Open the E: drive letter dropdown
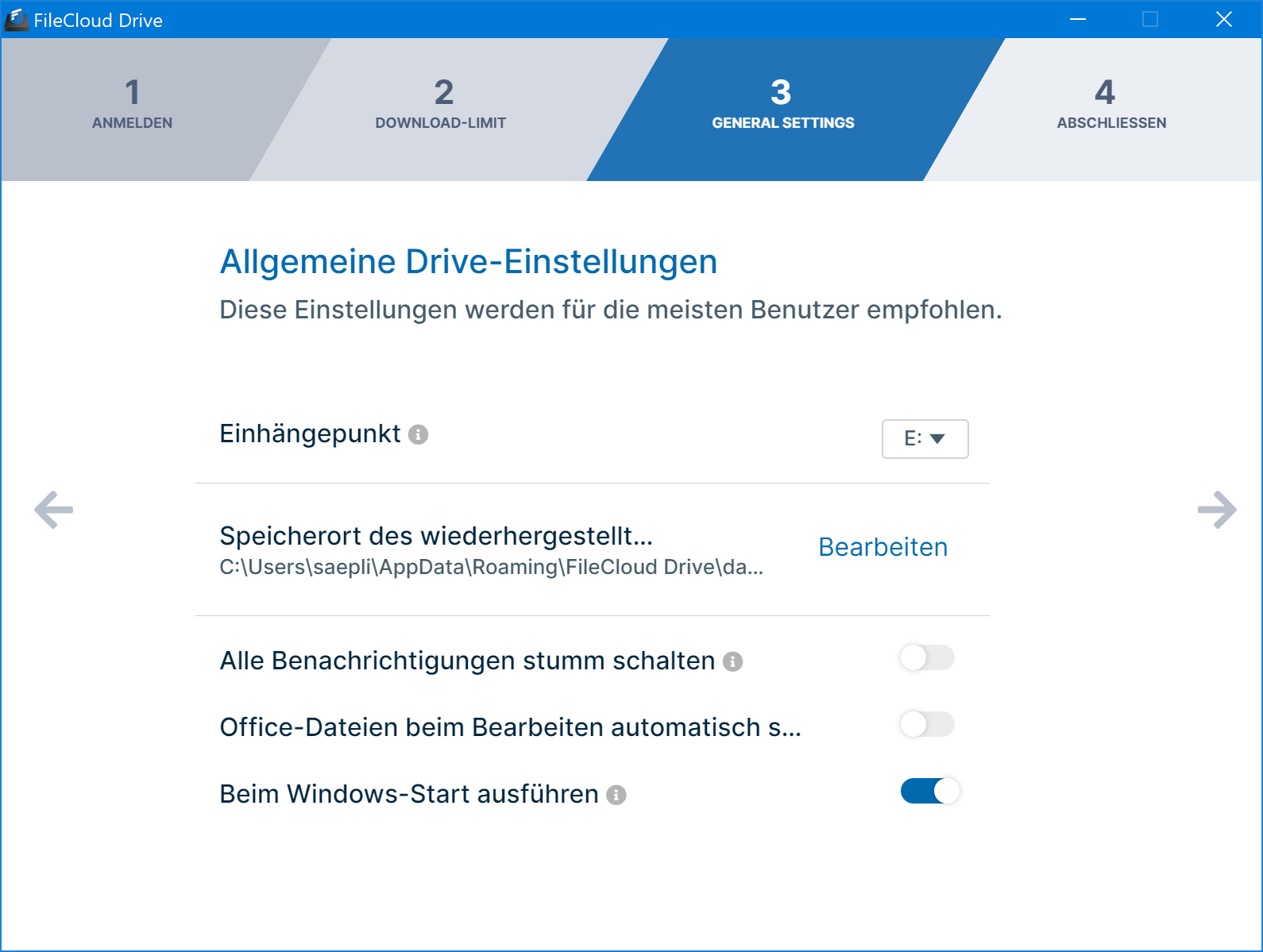Viewport: 1263px width, 952px height. (x=925, y=439)
